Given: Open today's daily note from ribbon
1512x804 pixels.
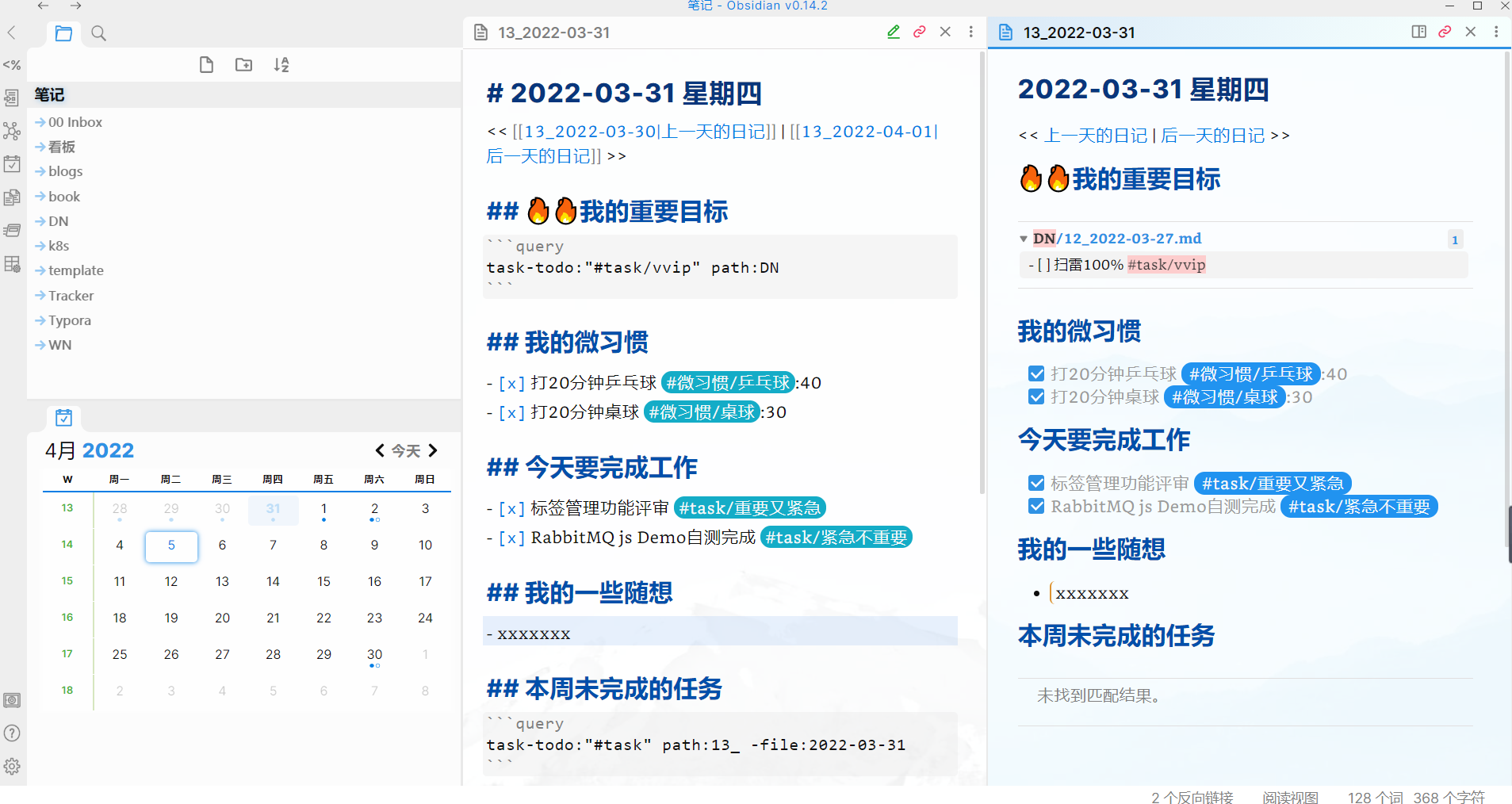Looking at the screenshot, I should click(x=12, y=164).
